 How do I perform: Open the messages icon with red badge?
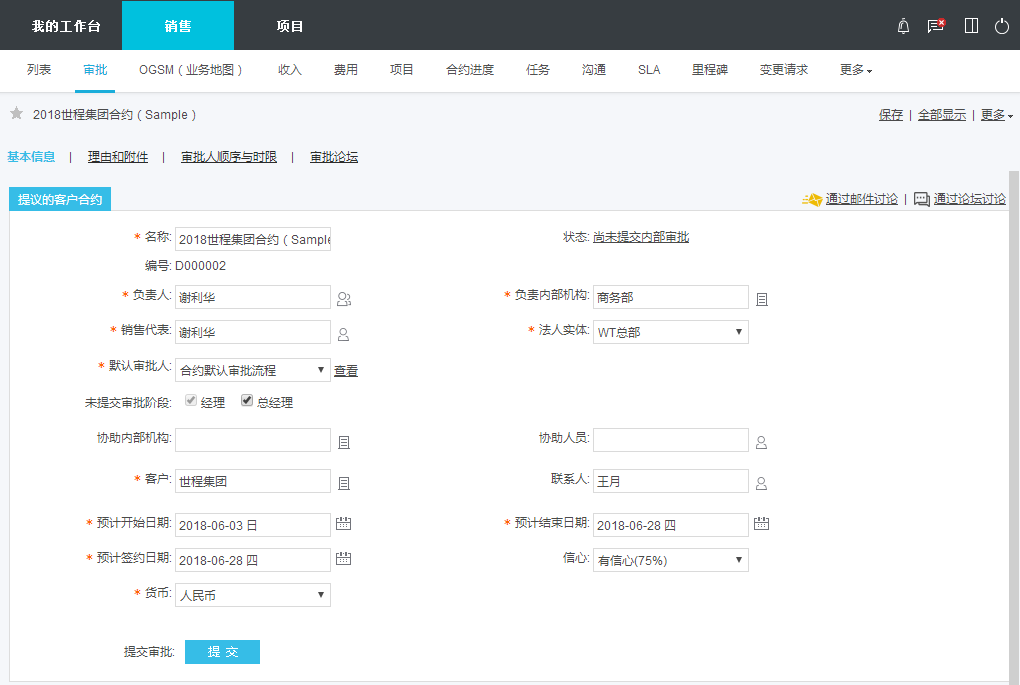point(936,26)
